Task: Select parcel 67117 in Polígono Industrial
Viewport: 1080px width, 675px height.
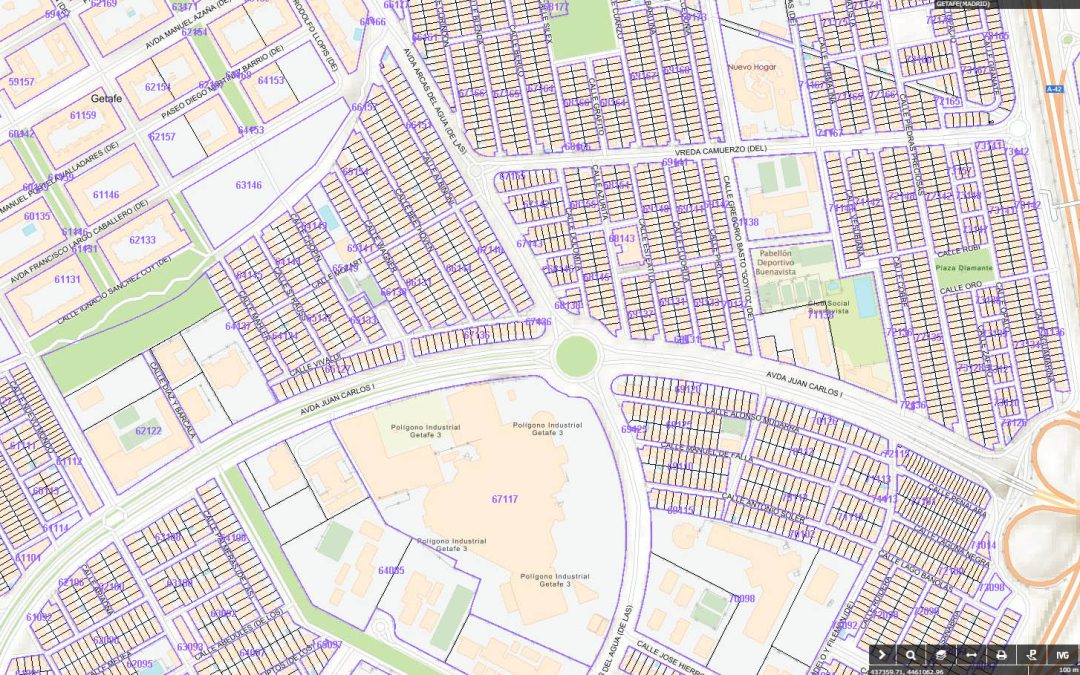Action: click(x=505, y=499)
